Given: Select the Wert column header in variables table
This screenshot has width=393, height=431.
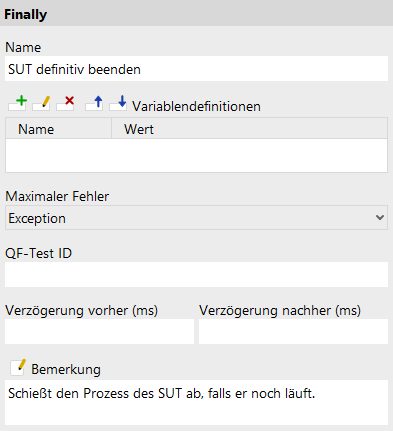Looking at the screenshot, I should 249,129.
